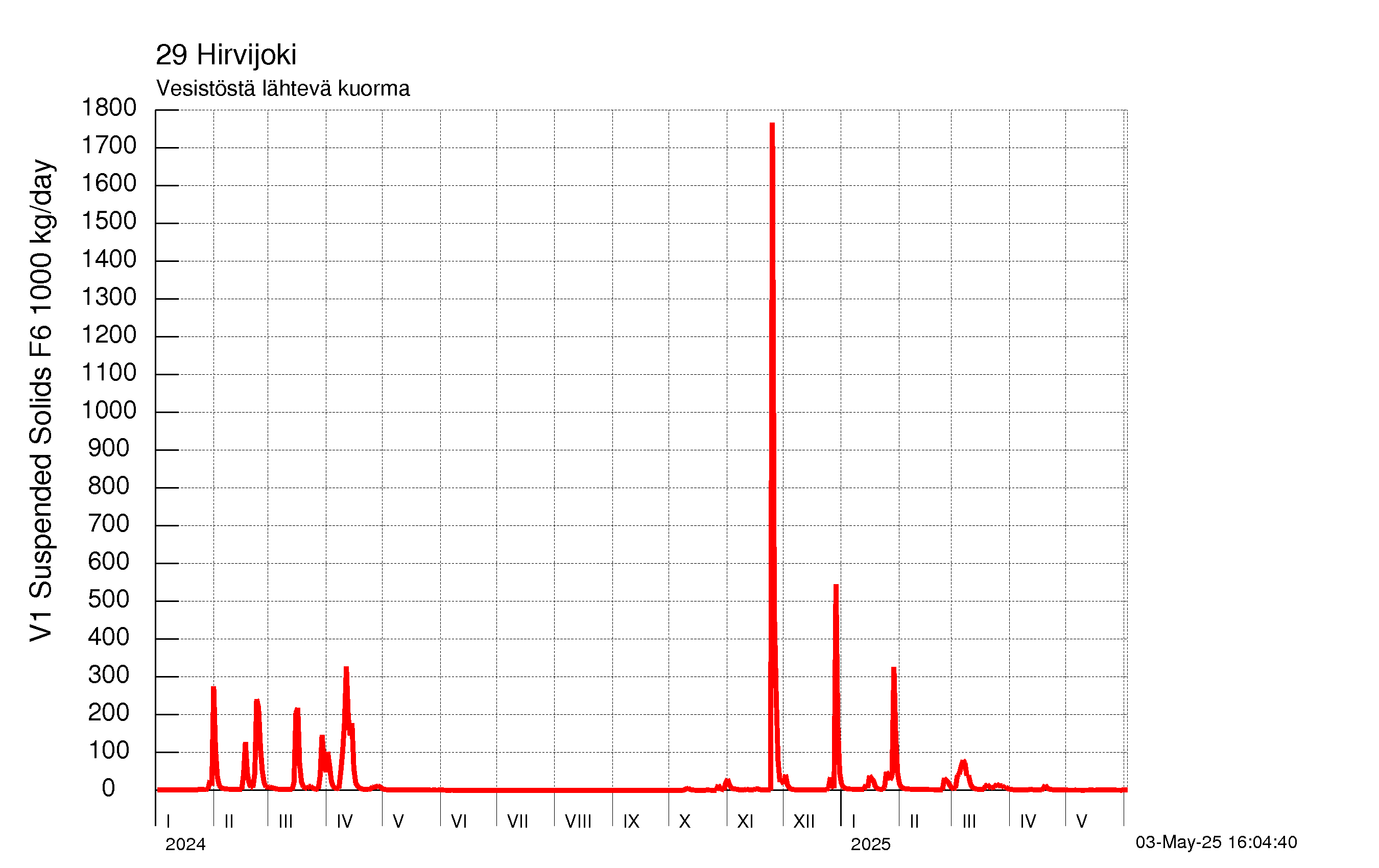Select the subtitle "Vesistöstä lähtevä kuorma"

(x=283, y=89)
